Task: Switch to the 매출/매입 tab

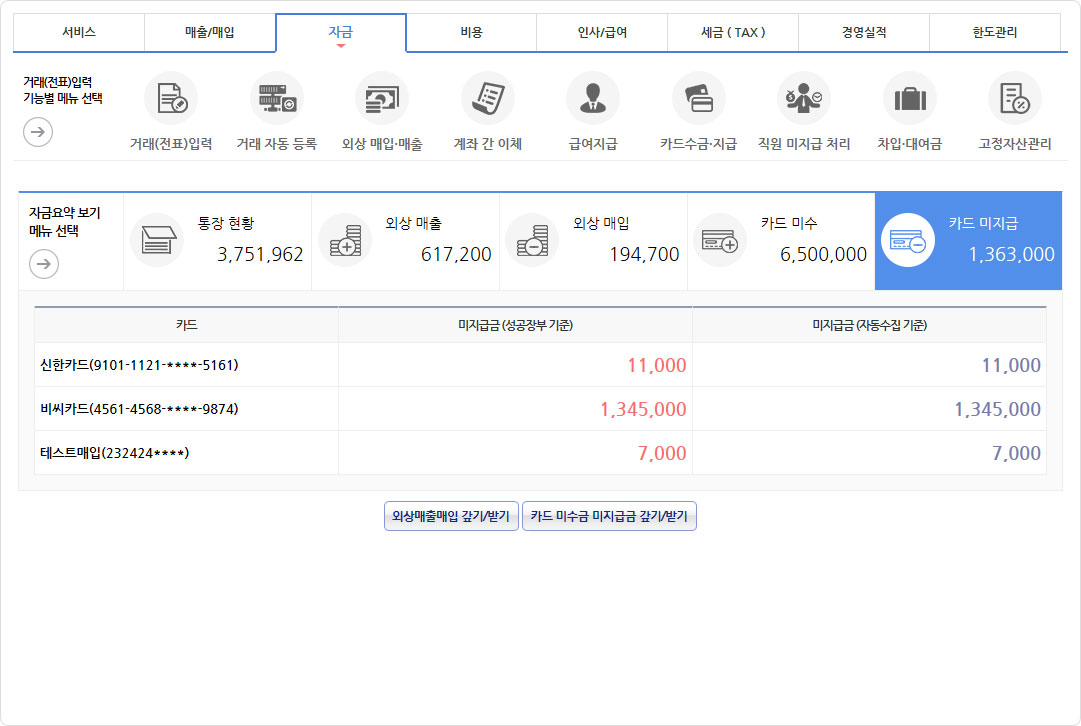Action: click(x=210, y=32)
